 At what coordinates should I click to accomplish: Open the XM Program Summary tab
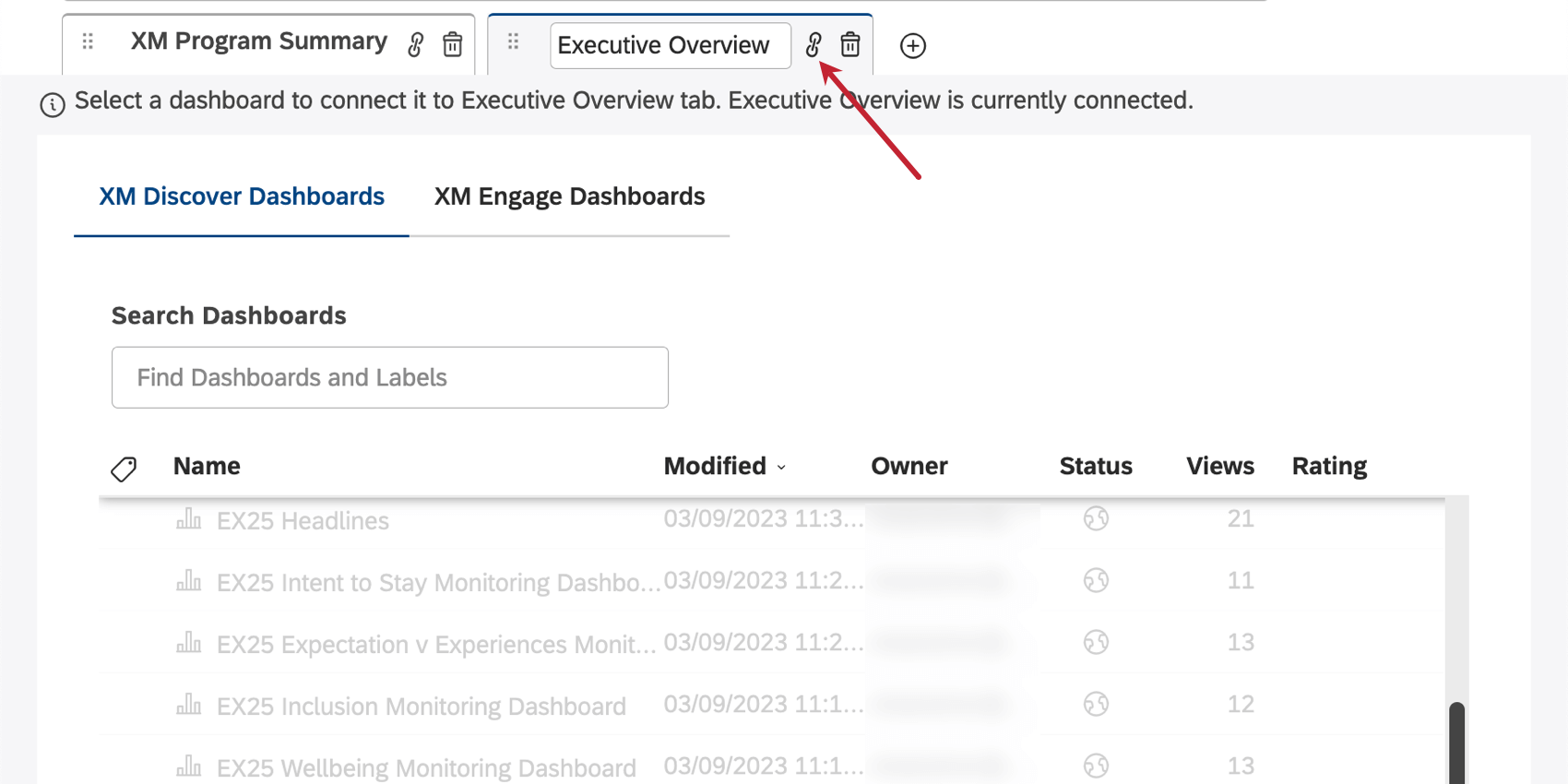[x=258, y=42]
